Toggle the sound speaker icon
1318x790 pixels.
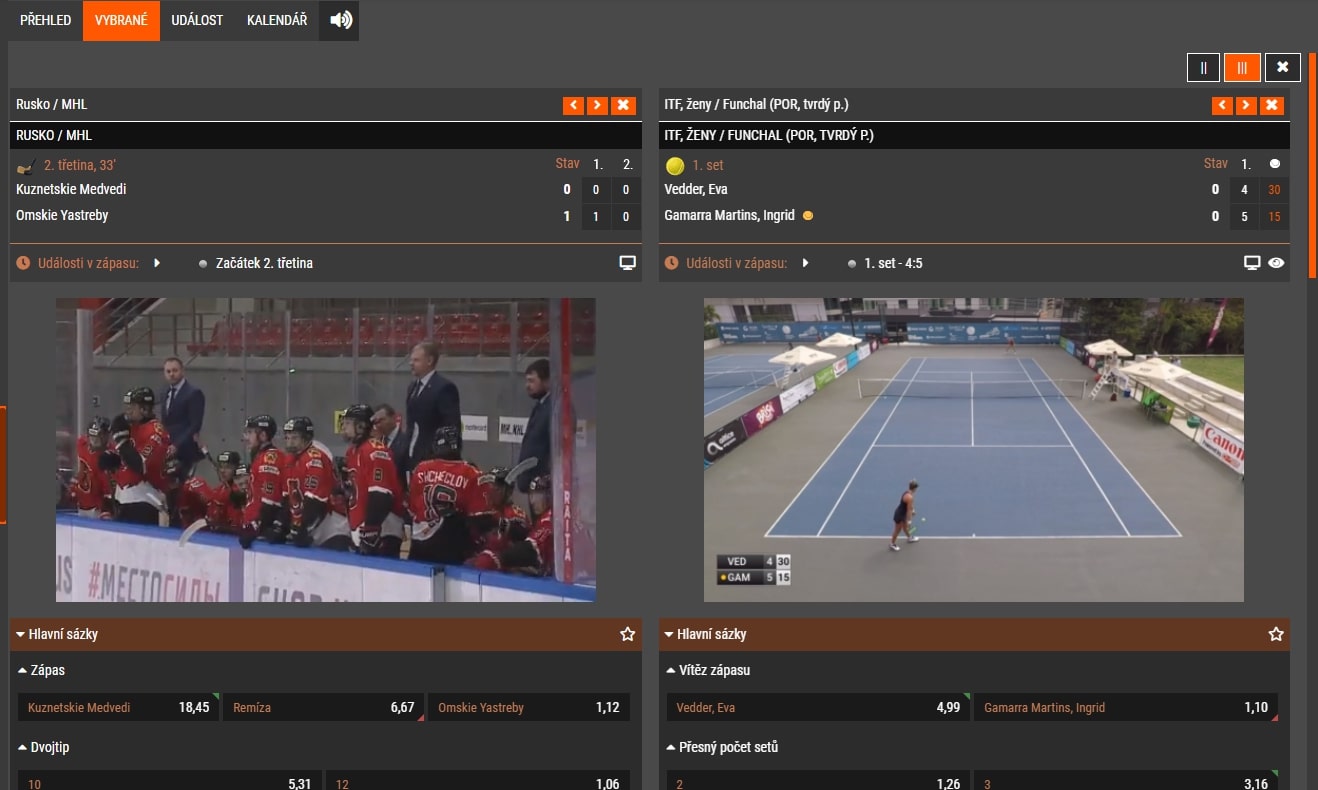click(339, 20)
